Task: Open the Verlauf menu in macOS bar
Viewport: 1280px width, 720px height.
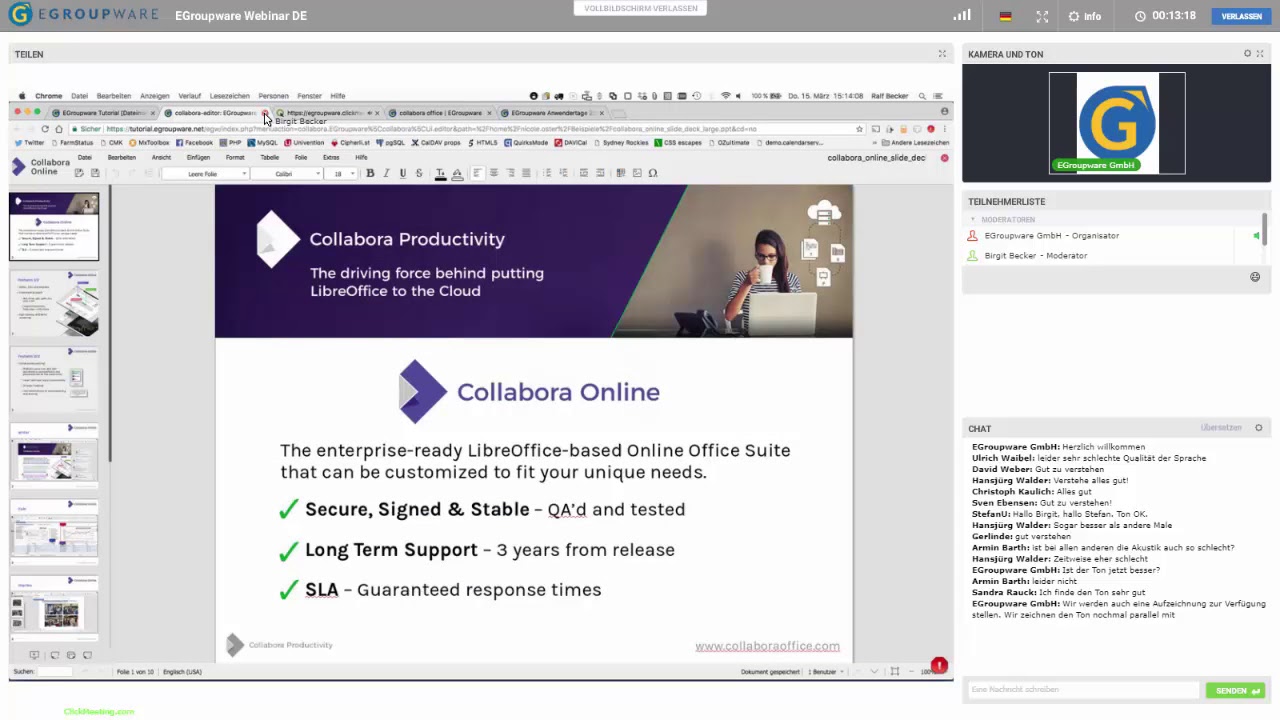Action: click(189, 96)
